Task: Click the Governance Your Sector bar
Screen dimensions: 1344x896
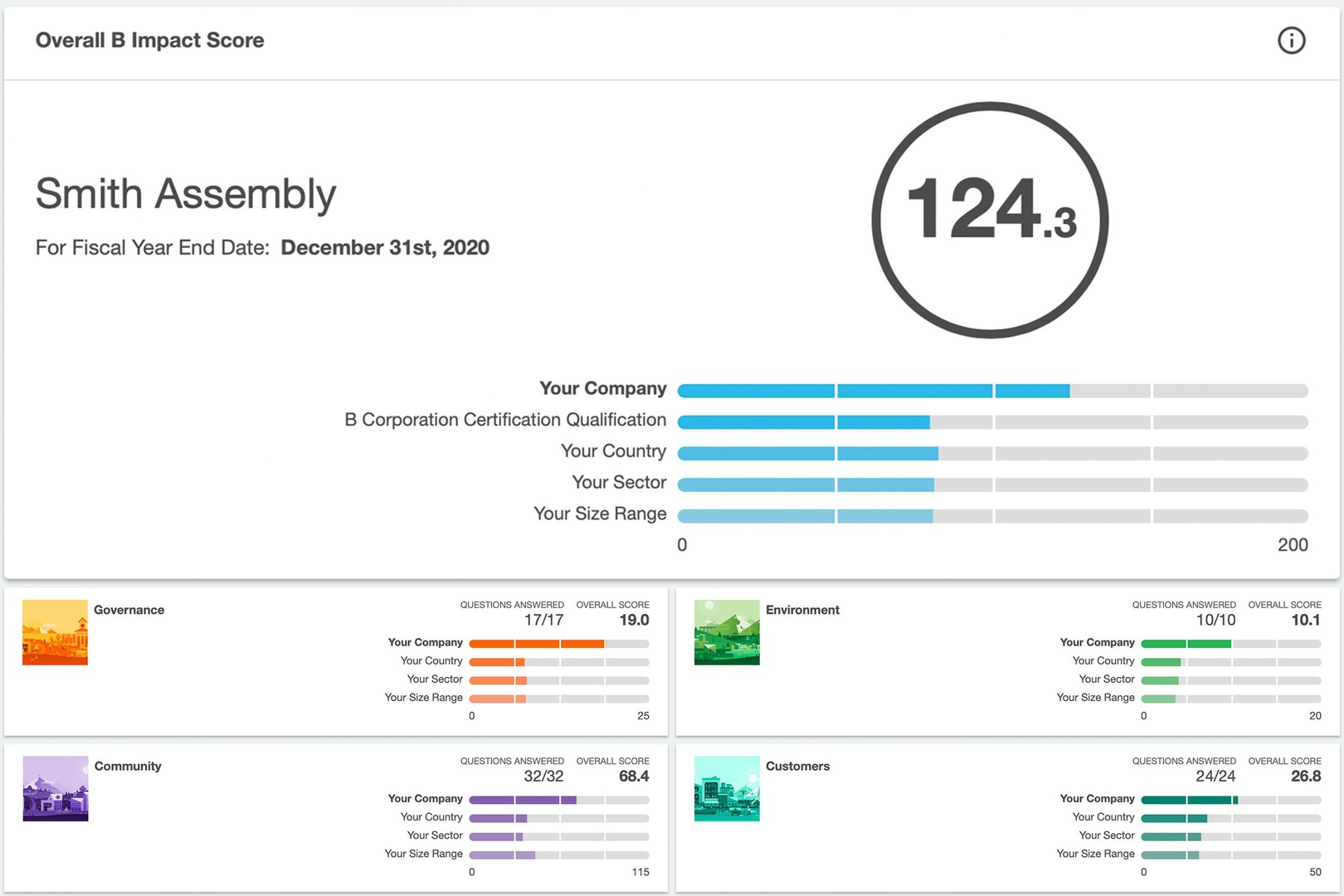Action: coord(559,680)
